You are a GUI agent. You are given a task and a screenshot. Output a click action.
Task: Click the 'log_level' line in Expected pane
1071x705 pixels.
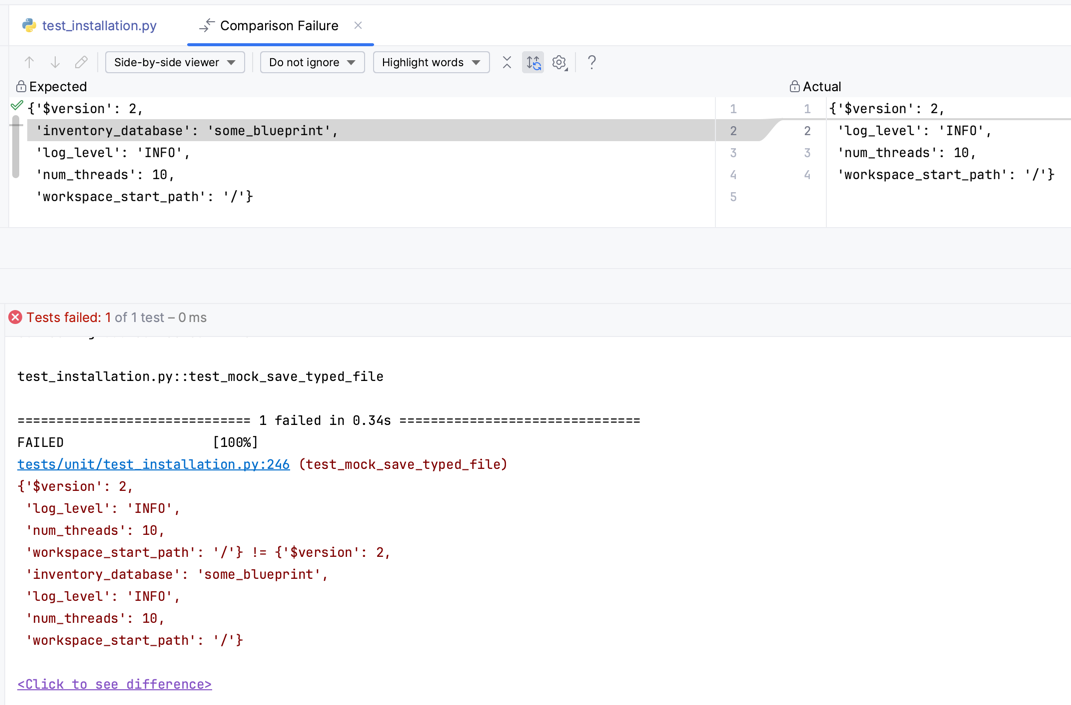[x=113, y=152]
